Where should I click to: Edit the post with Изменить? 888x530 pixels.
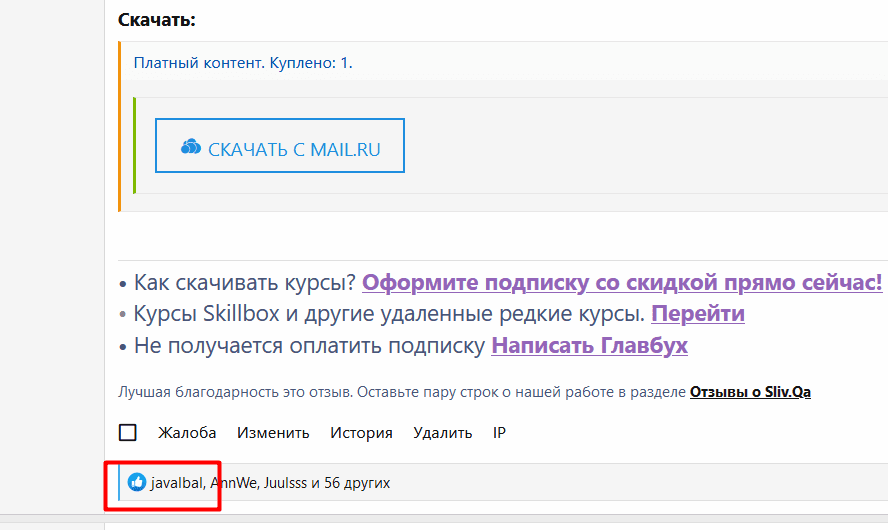click(x=273, y=433)
